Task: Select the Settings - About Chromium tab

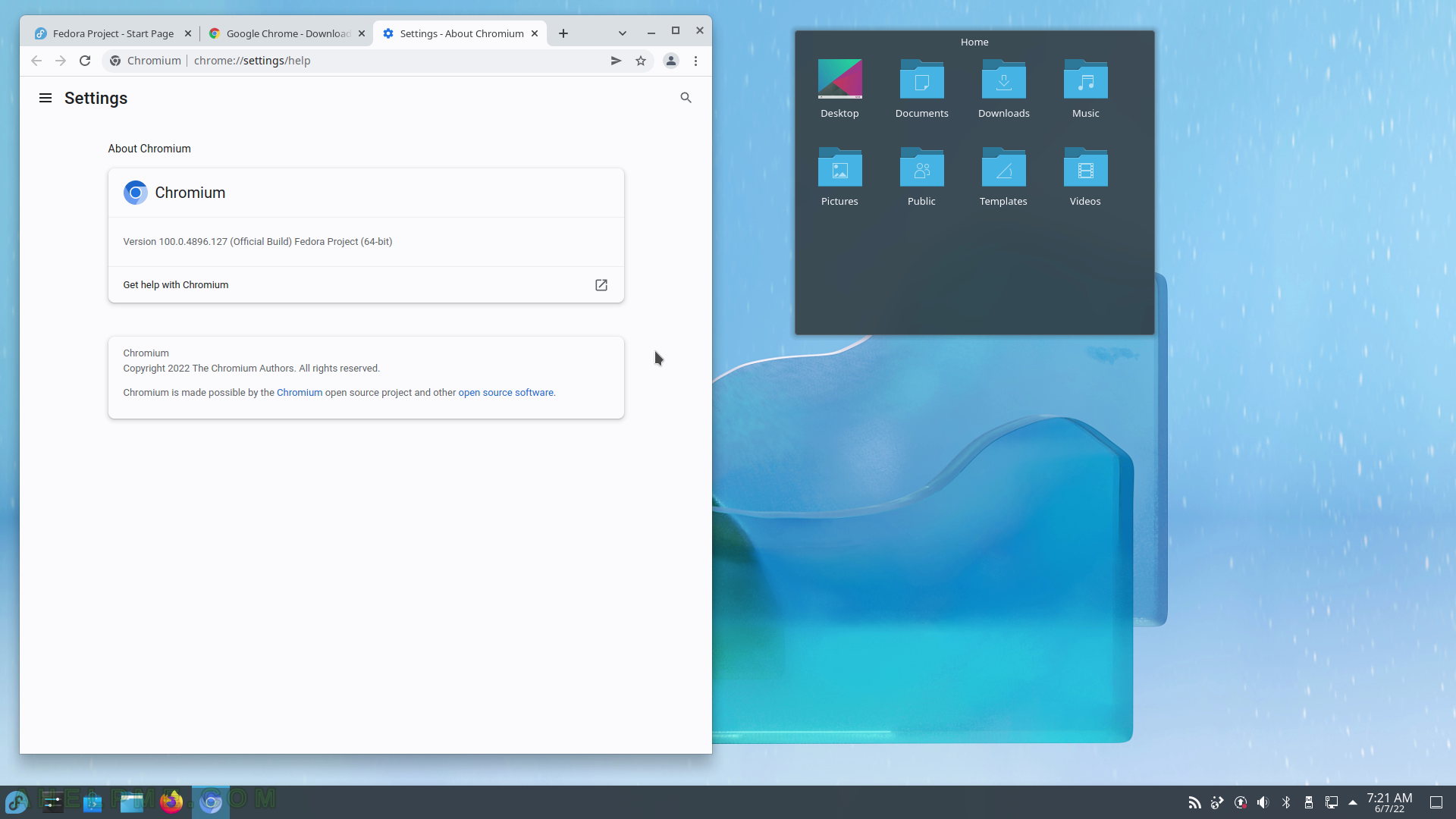Action: pyautogui.click(x=460, y=33)
